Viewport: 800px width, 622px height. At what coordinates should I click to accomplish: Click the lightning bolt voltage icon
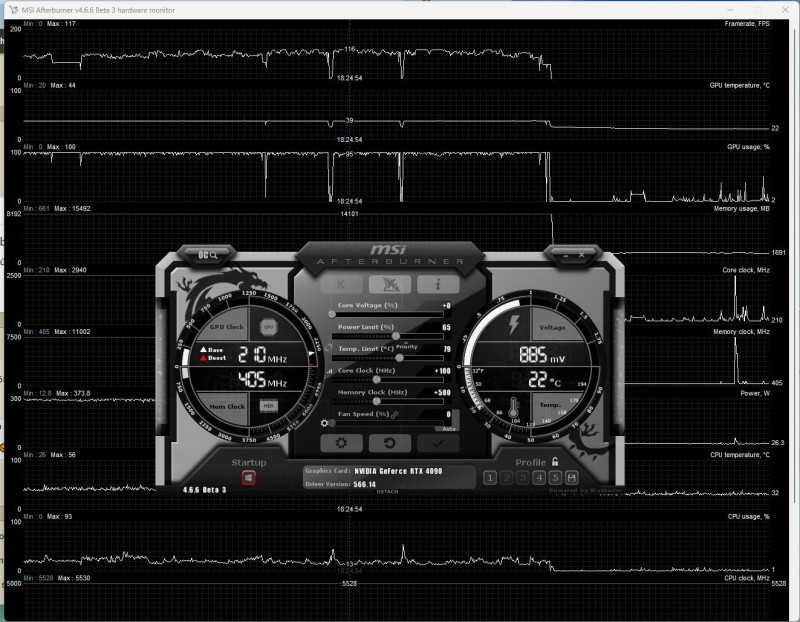coord(513,325)
